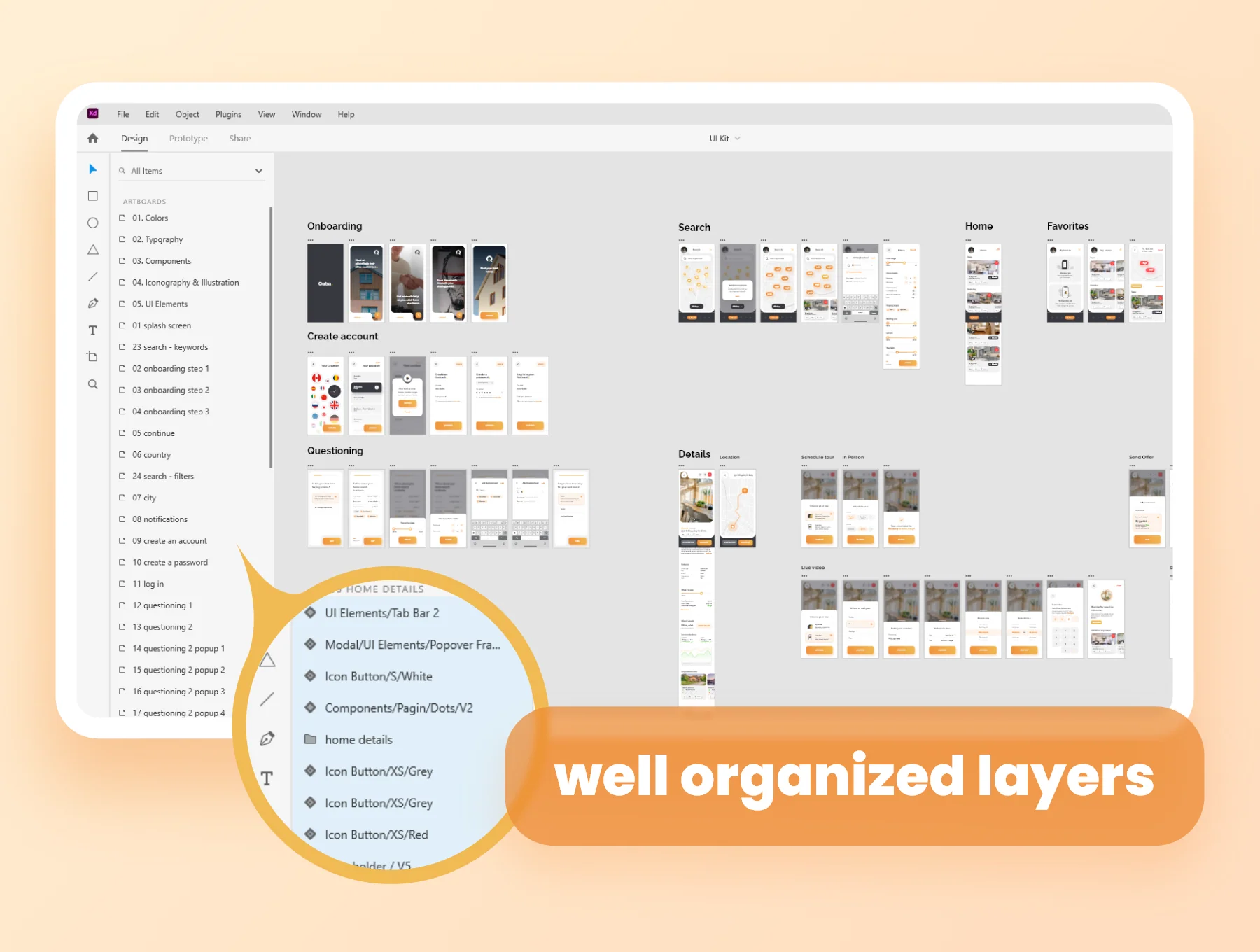Open the File menu
The height and width of the screenshot is (952, 1260).
(x=123, y=114)
